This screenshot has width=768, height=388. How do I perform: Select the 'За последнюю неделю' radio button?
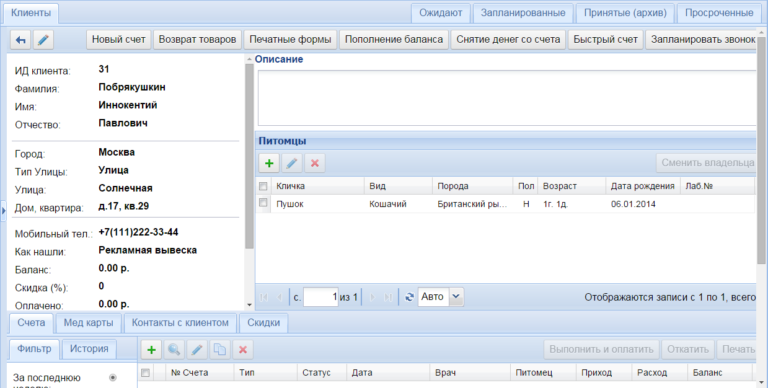pyautogui.click(x=113, y=377)
